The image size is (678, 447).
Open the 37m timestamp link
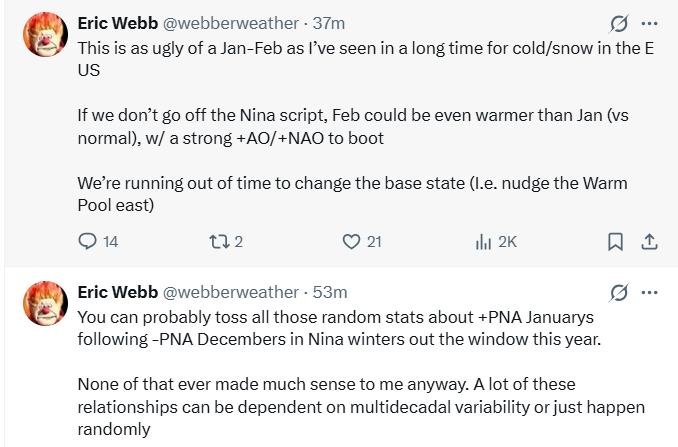(329, 23)
